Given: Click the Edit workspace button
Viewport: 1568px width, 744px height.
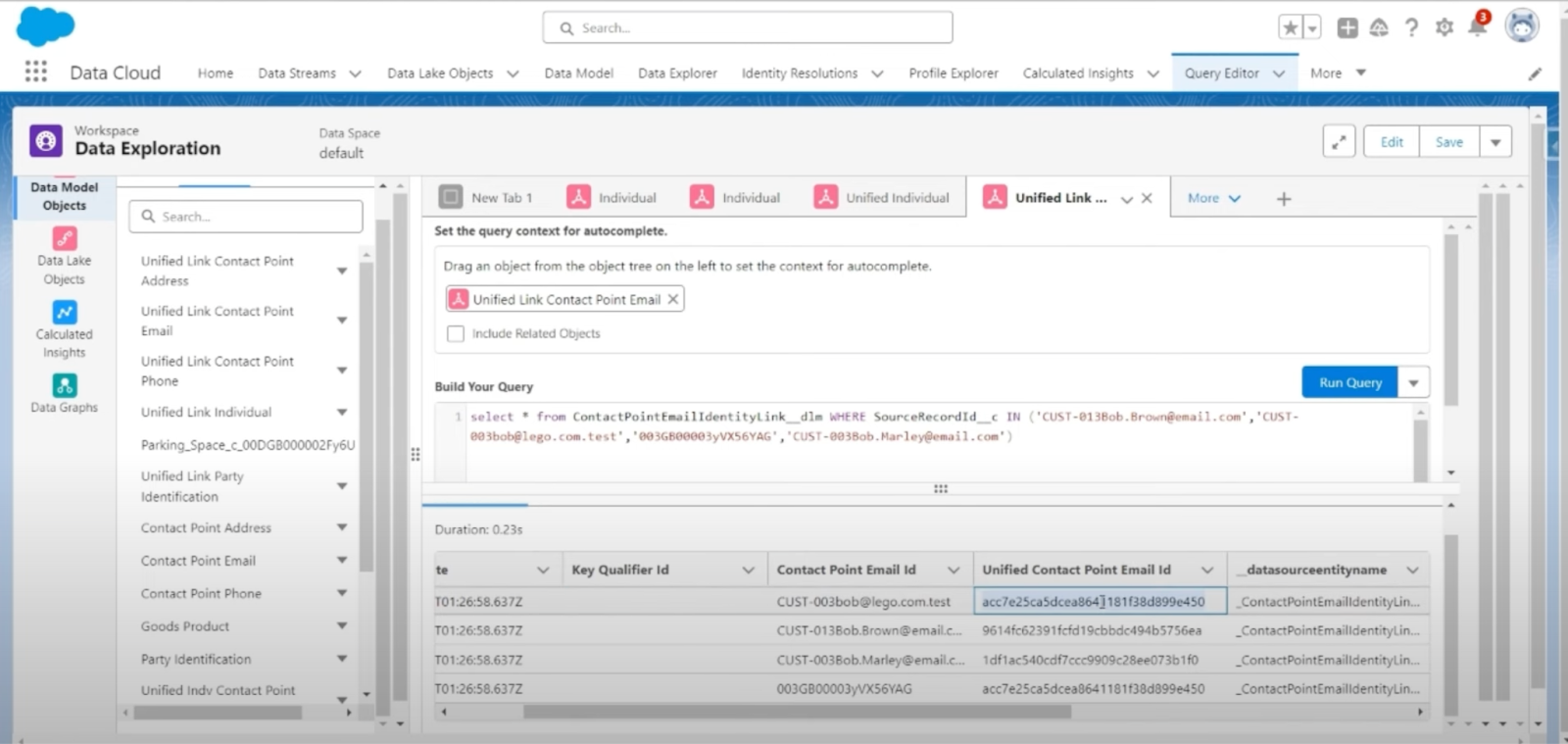Looking at the screenshot, I should pyautogui.click(x=1392, y=141).
